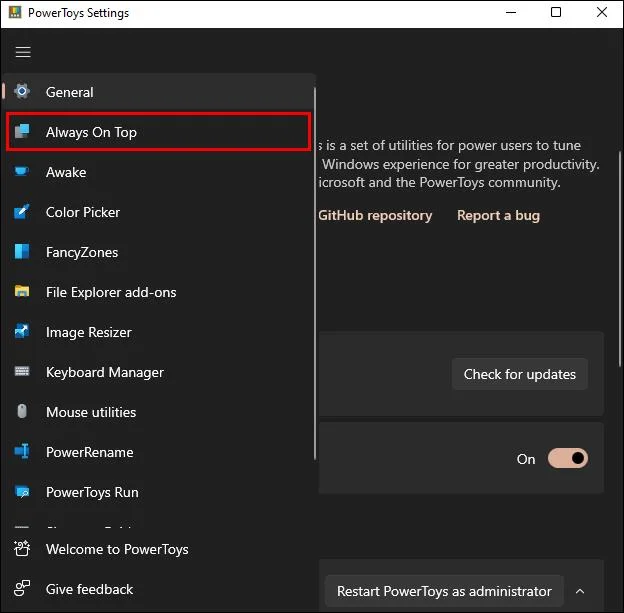Click the PowerToys Run search icon
This screenshot has height=613, width=624.
pos(22,492)
